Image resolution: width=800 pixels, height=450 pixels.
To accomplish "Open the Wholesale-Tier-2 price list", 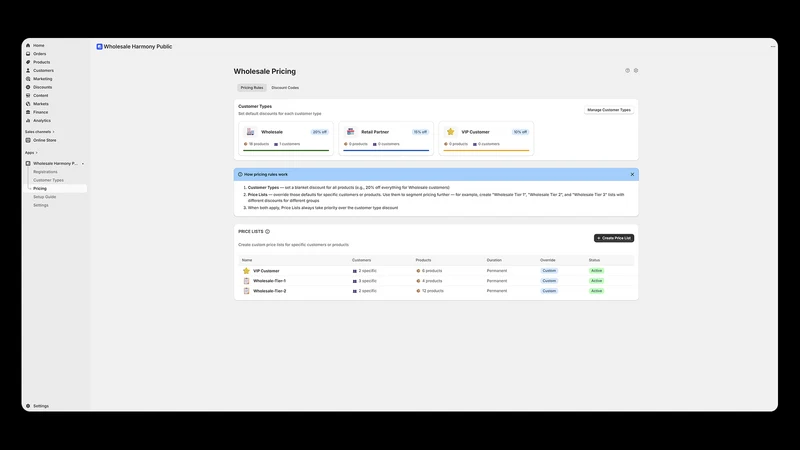I will 269,291.
